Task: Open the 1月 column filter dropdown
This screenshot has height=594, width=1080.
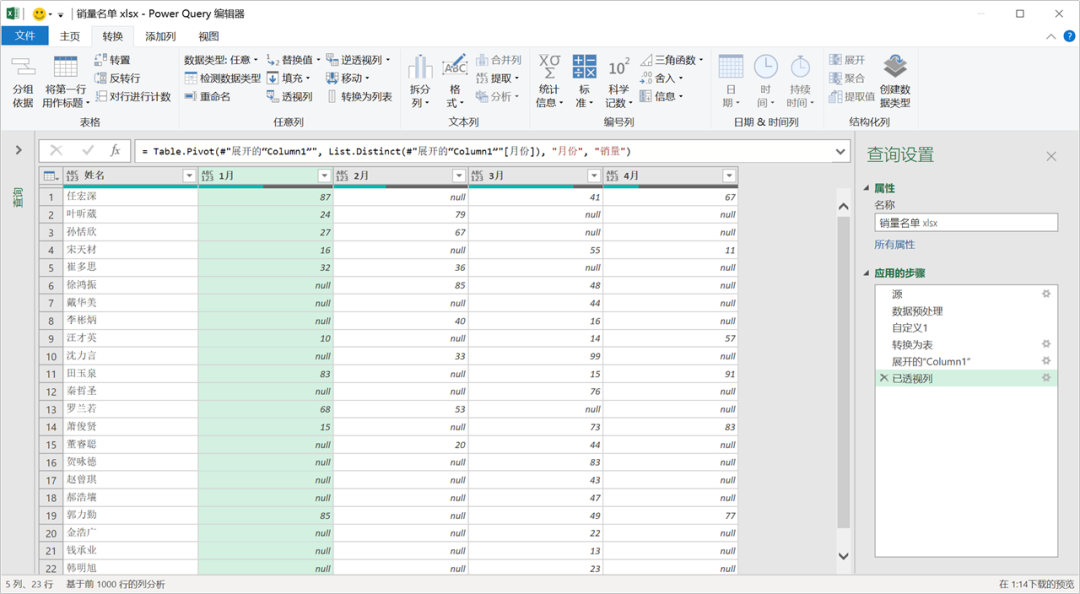Action: (x=324, y=176)
